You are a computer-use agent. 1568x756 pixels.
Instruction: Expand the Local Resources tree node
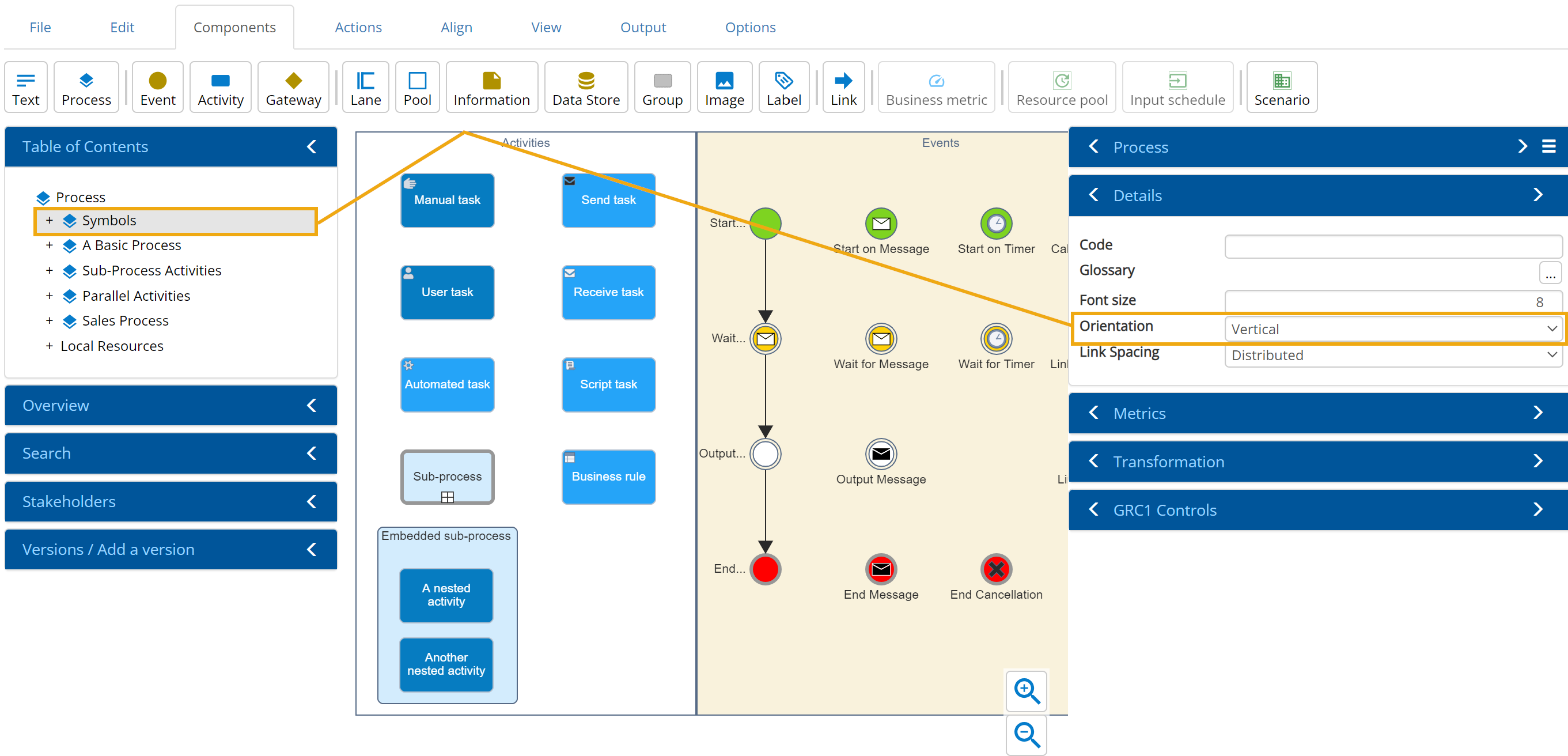pos(50,346)
